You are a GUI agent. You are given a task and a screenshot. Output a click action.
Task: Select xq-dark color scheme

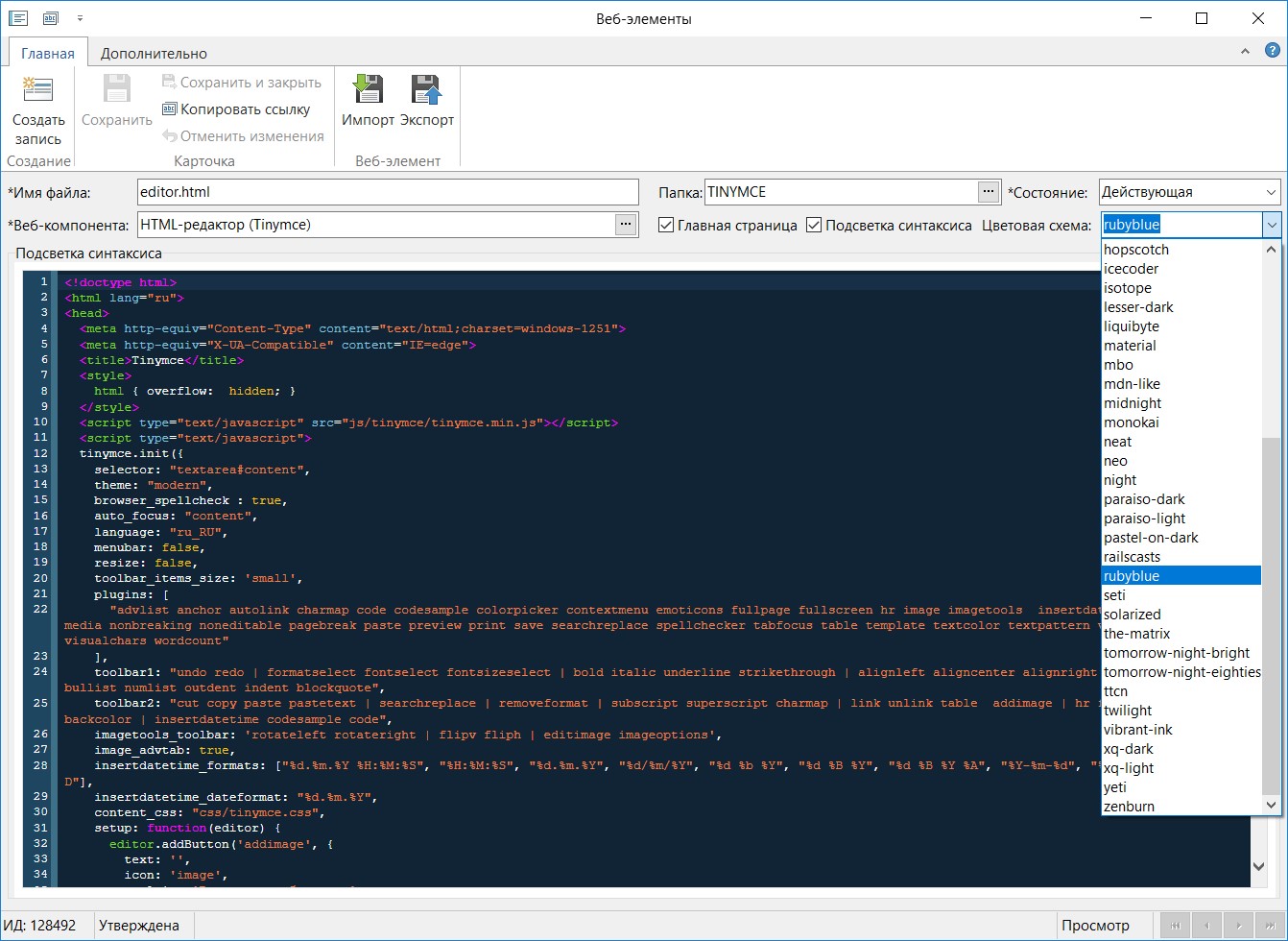[x=1181, y=749]
